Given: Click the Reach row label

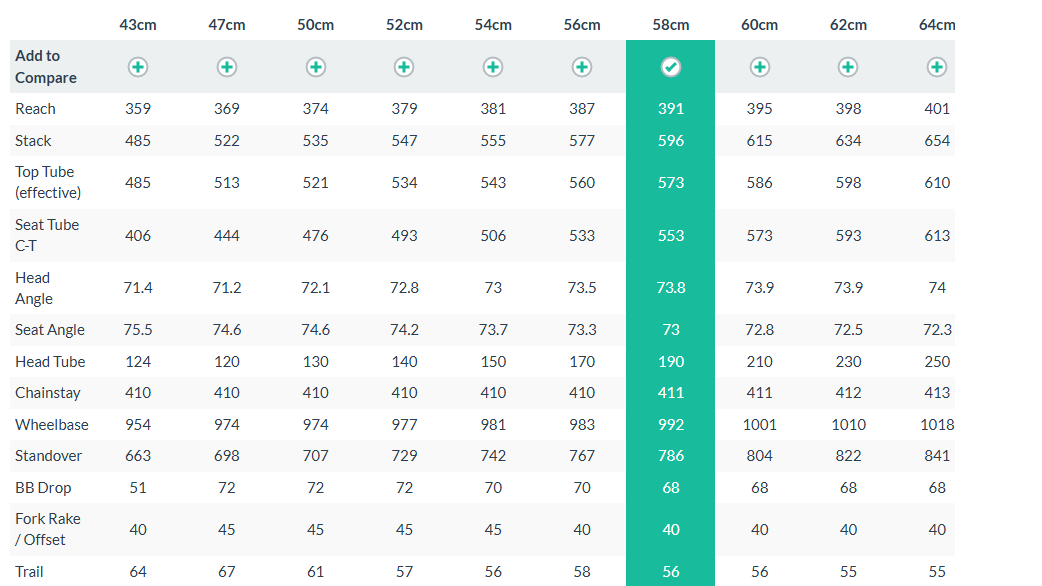Looking at the screenshot, I should coord(35,109).
